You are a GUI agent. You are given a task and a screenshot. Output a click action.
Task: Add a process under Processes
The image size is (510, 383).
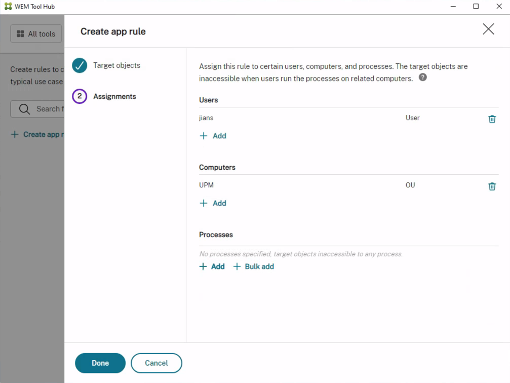point(212,266)
